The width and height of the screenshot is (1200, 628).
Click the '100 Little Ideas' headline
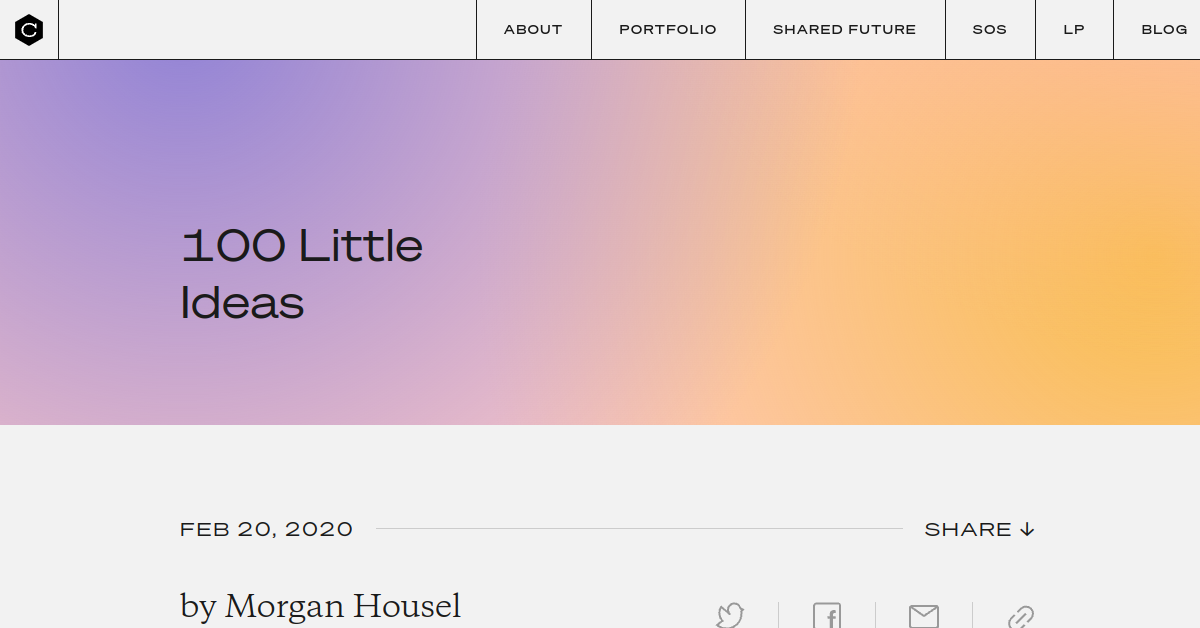click(x=302, y=274)
